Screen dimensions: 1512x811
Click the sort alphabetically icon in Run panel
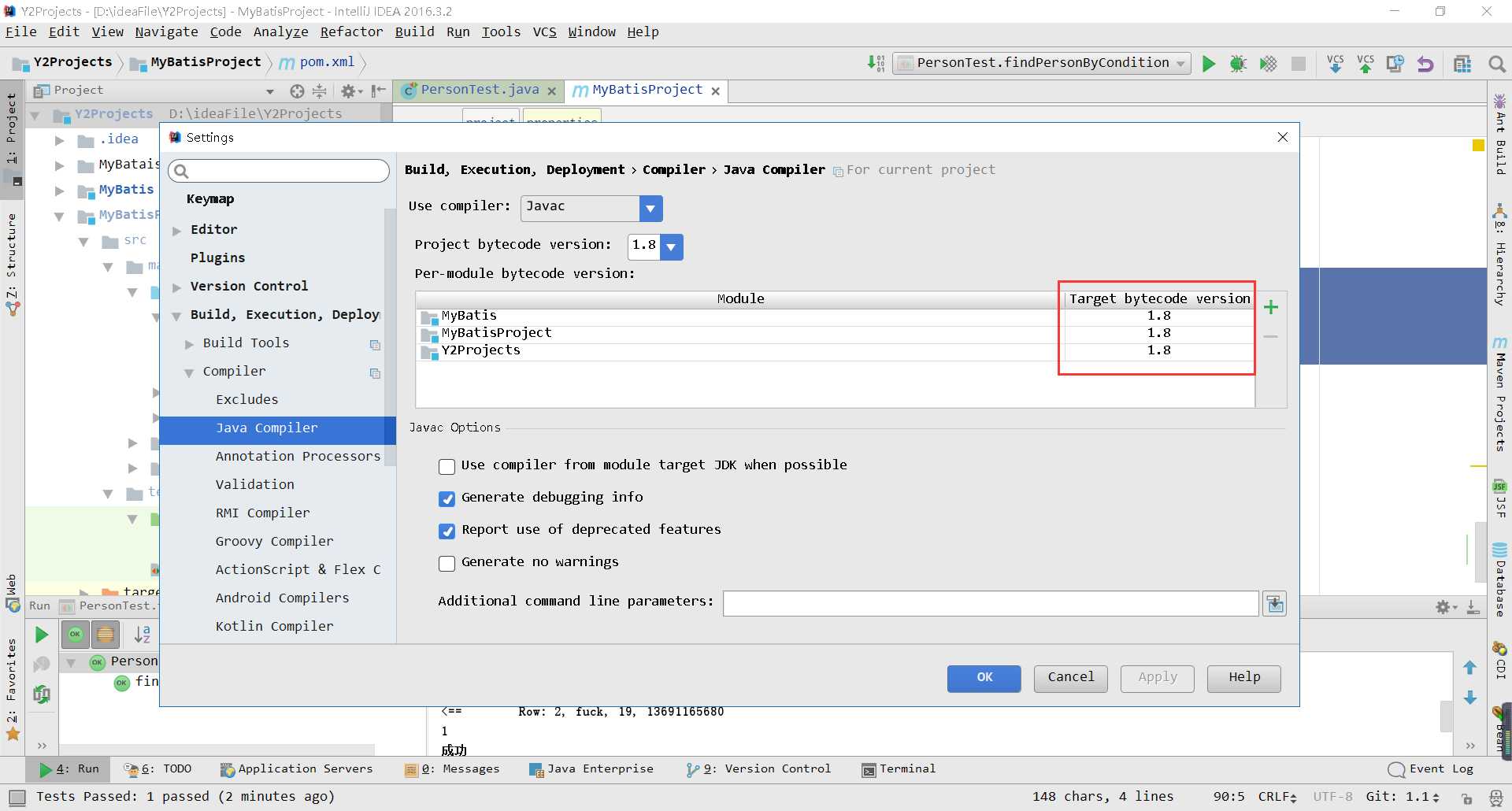tap(143, 635)
